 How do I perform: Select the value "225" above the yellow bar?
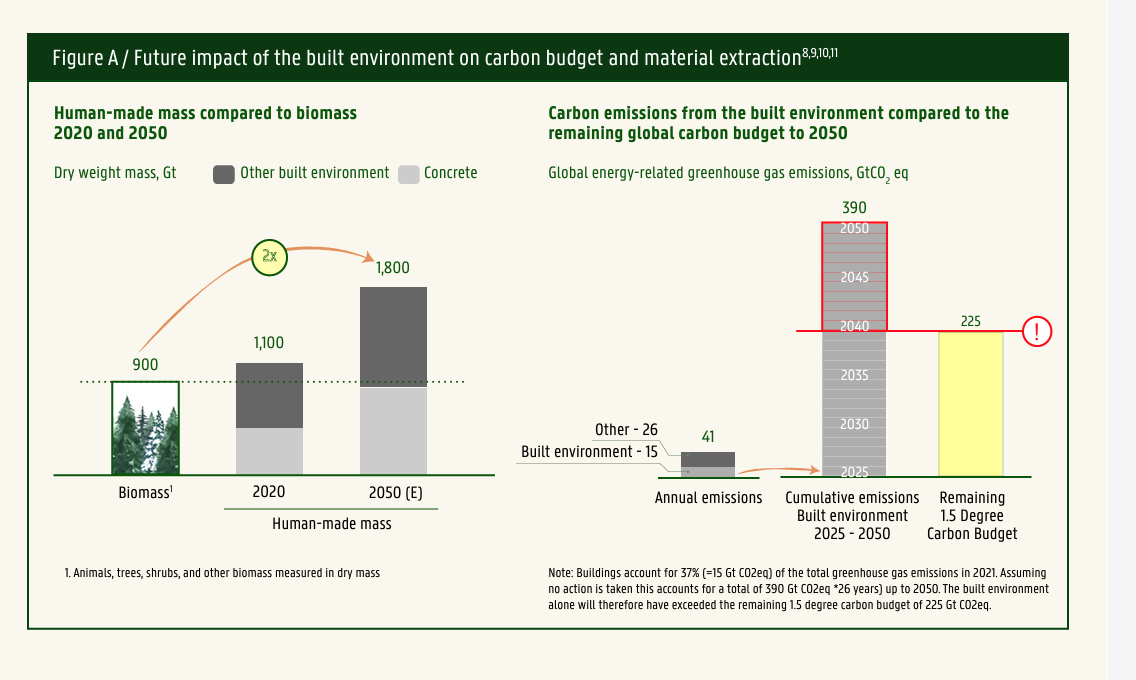point(971,321)
